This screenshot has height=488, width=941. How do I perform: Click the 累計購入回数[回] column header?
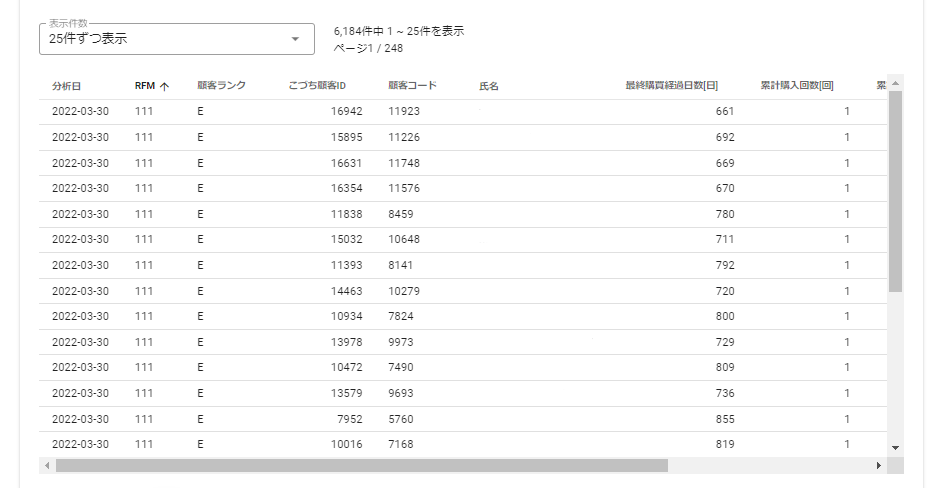(797, 86)
